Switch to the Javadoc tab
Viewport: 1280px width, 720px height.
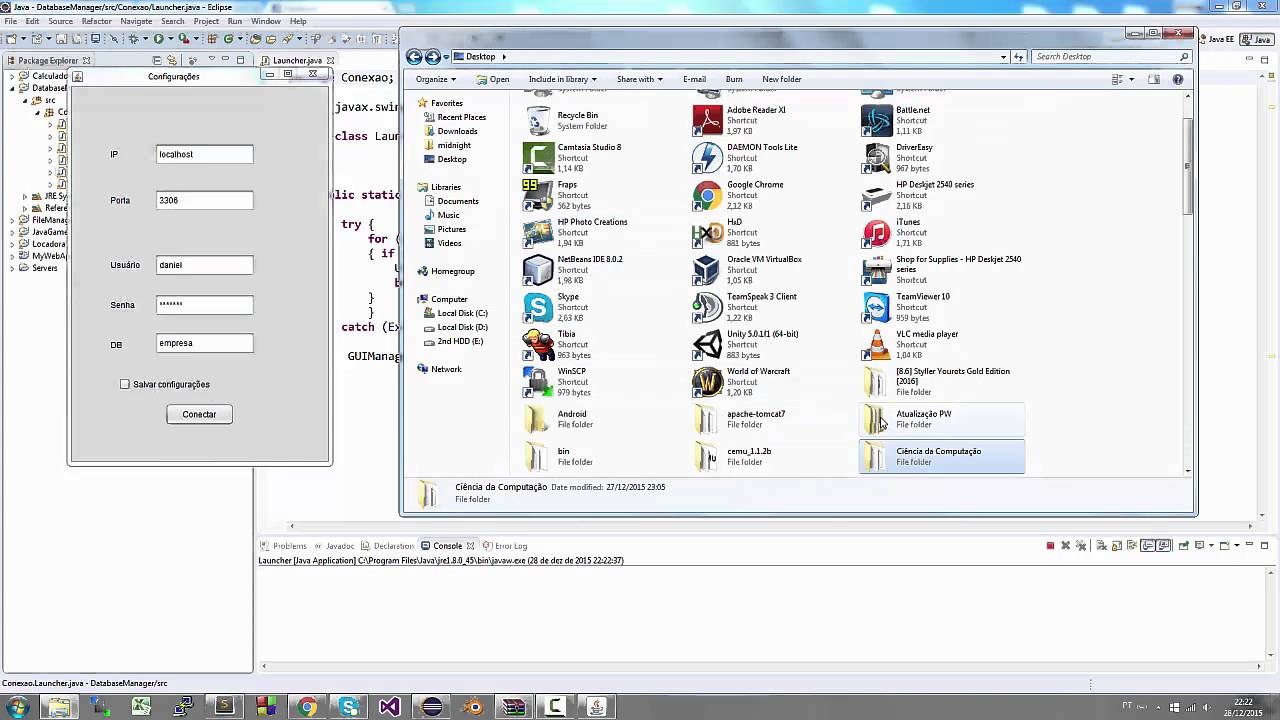point(334,546)
